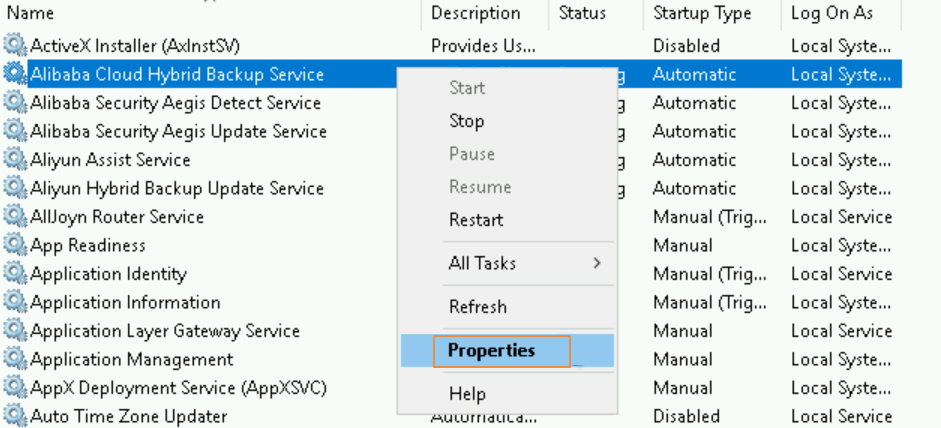This screenshot has height=428, width=941.
Task: Click gear icon of Aliyun Hybrid Backup Update Service
Action: pos(14,188)
